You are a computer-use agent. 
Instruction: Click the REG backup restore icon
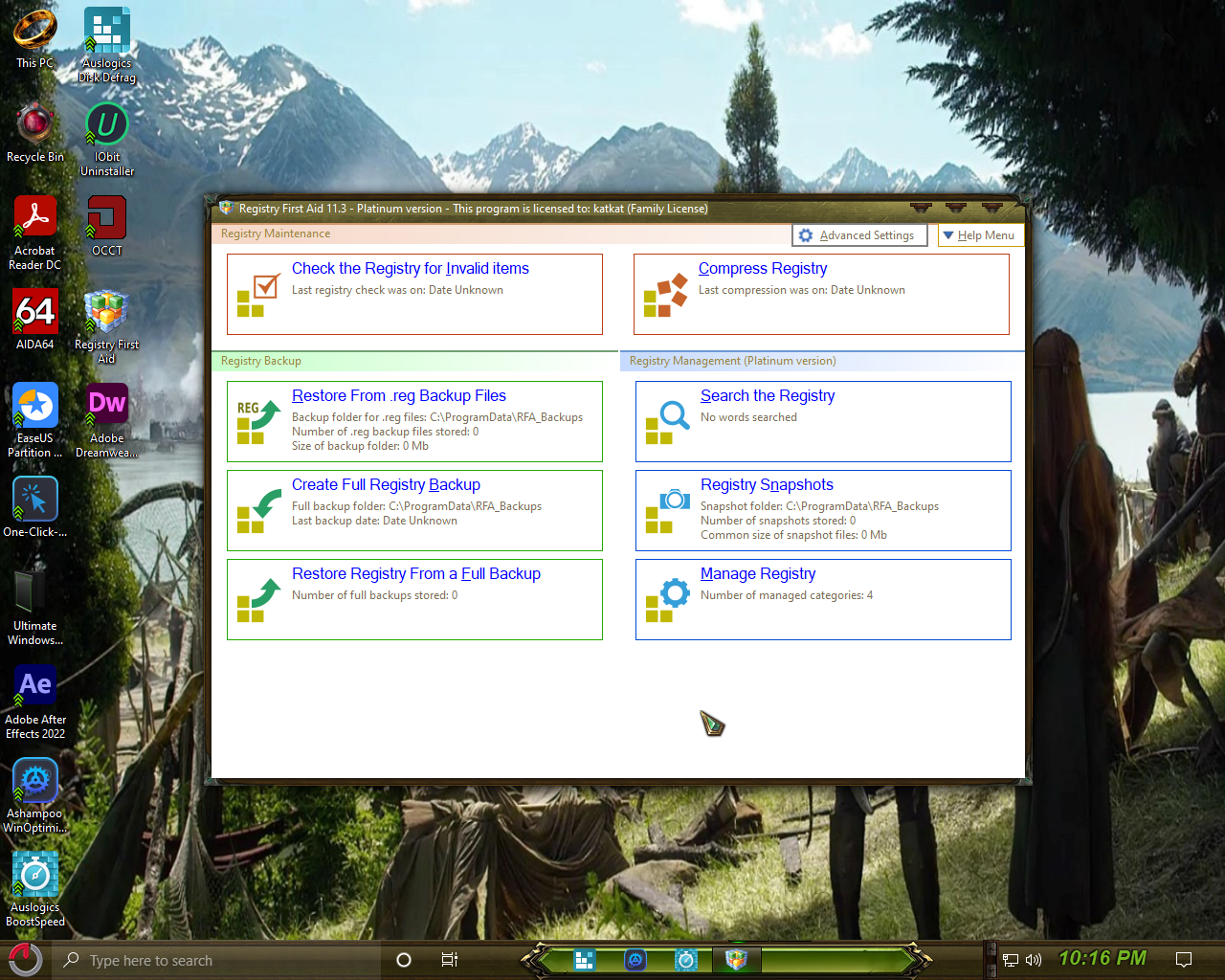[257, 422]
